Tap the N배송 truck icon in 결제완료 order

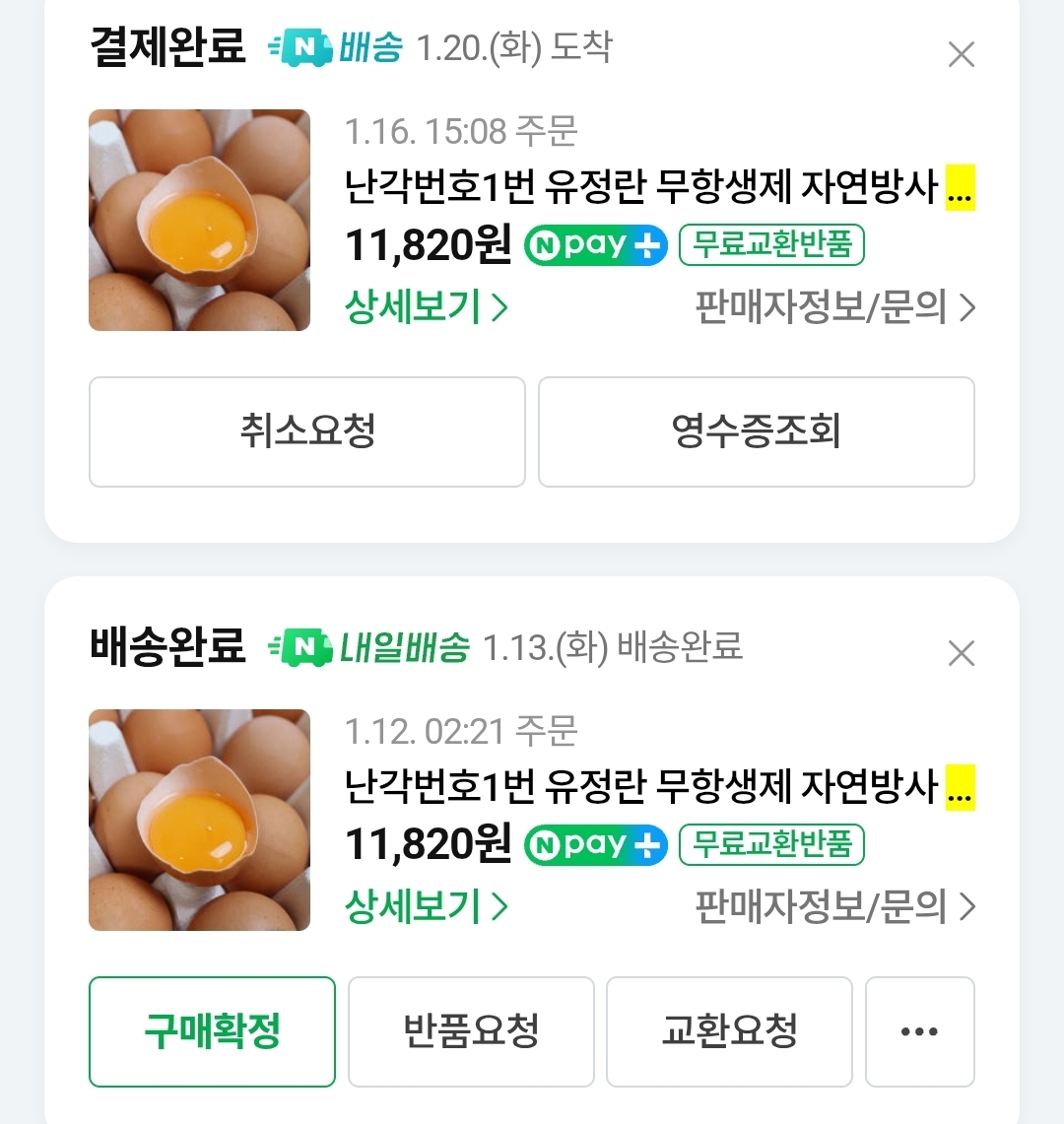point(300,48)
